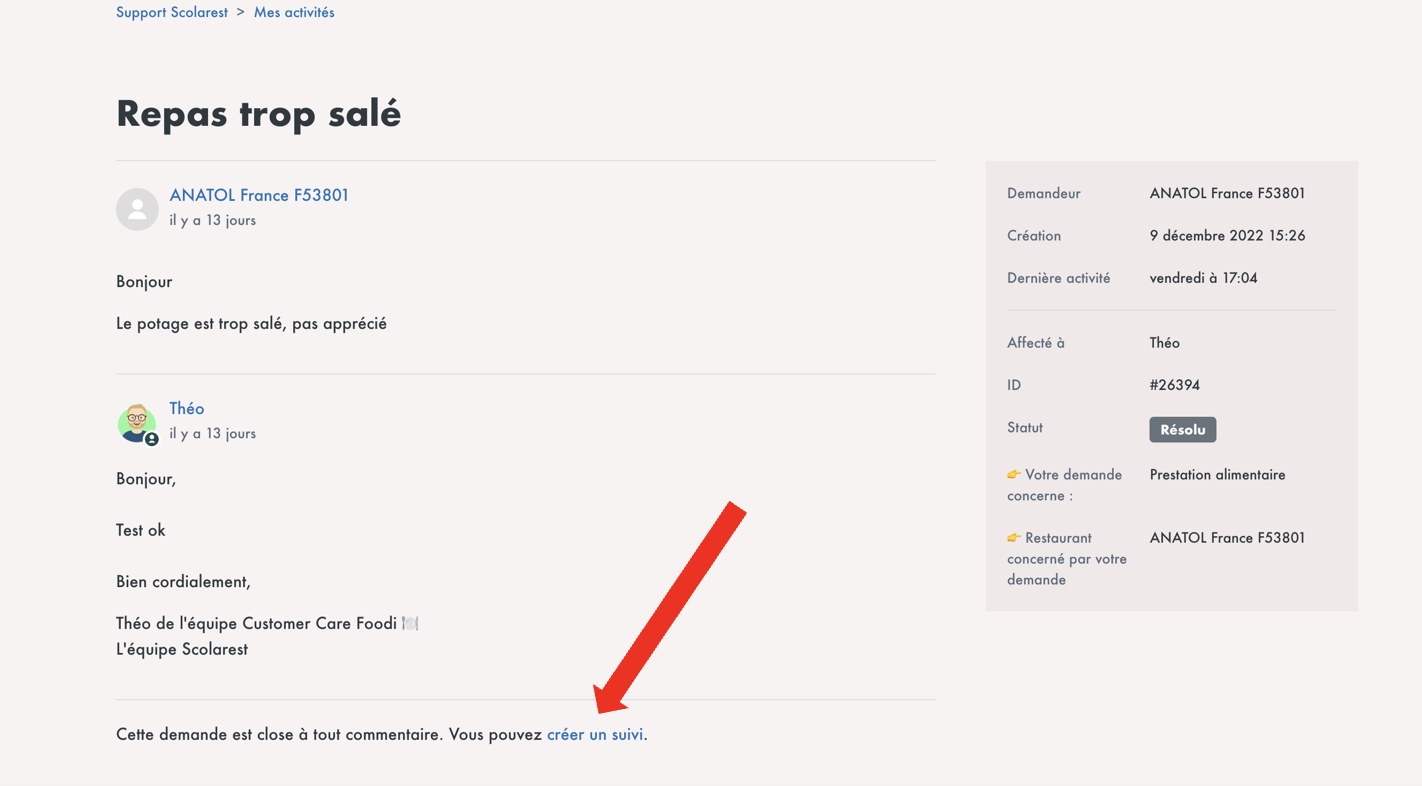
Task: Click the Repas trop salé title
Action: click(x=258, y=113)
